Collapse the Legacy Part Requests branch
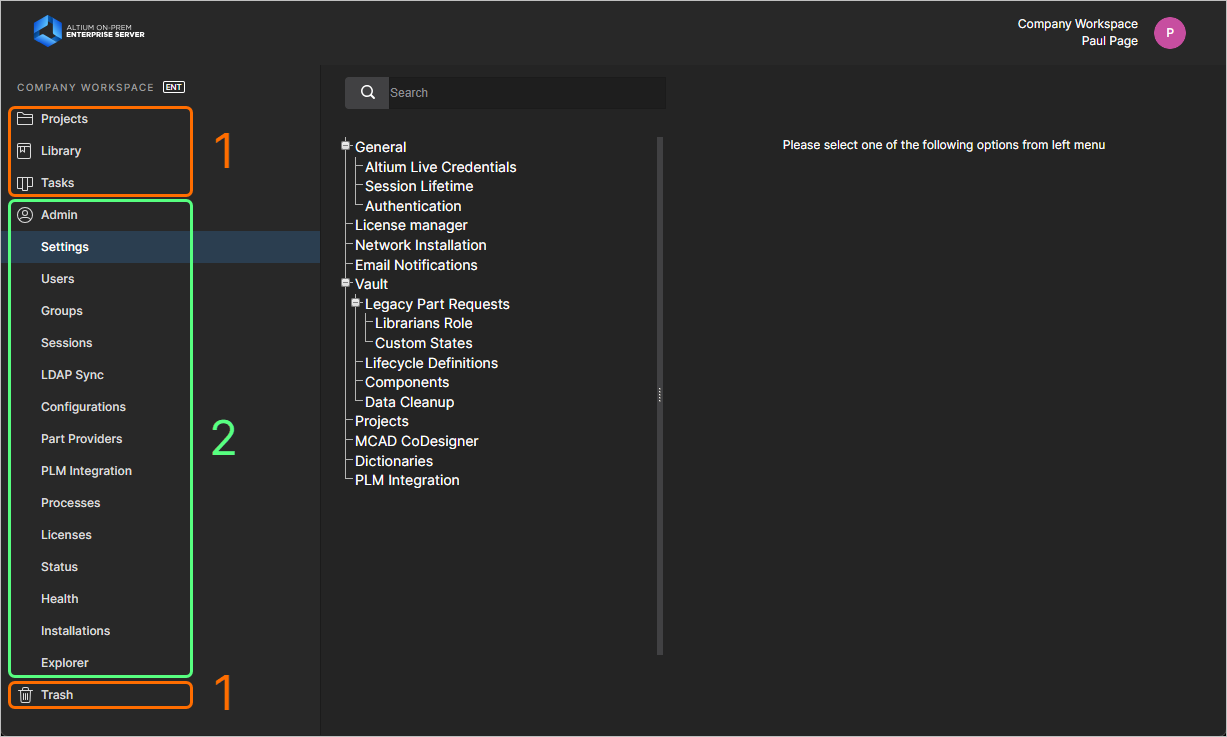This screenshot has width=1227, height=737. click(x=355, y=303)
